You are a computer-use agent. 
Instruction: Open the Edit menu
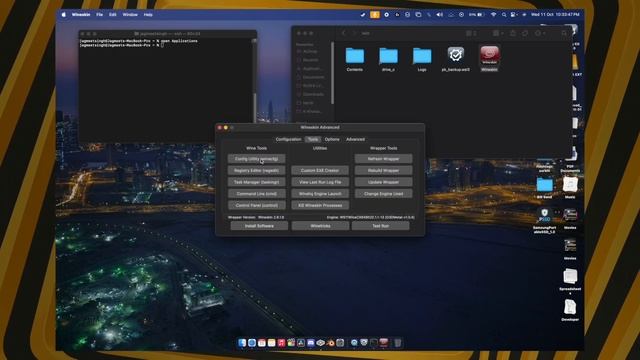[112, 14]
